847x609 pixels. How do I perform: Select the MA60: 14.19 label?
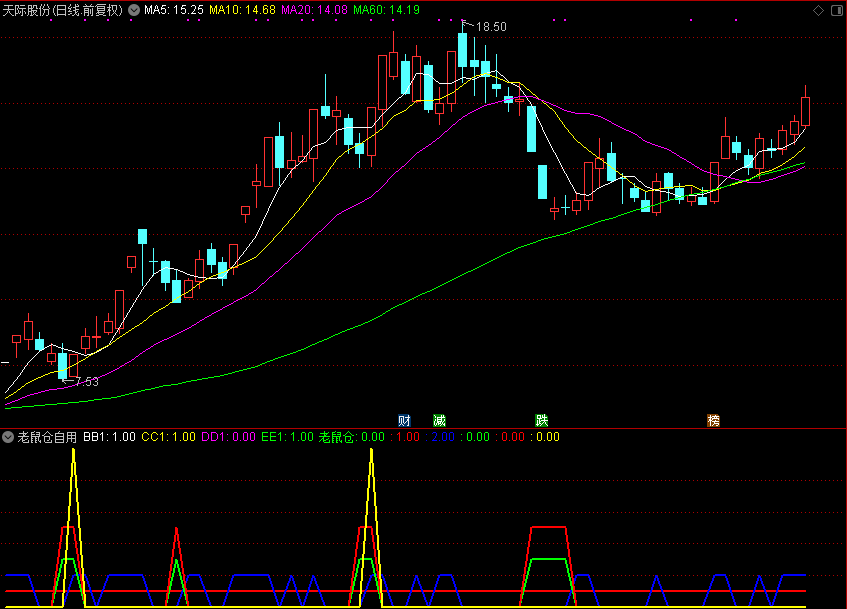pos(386,10)
